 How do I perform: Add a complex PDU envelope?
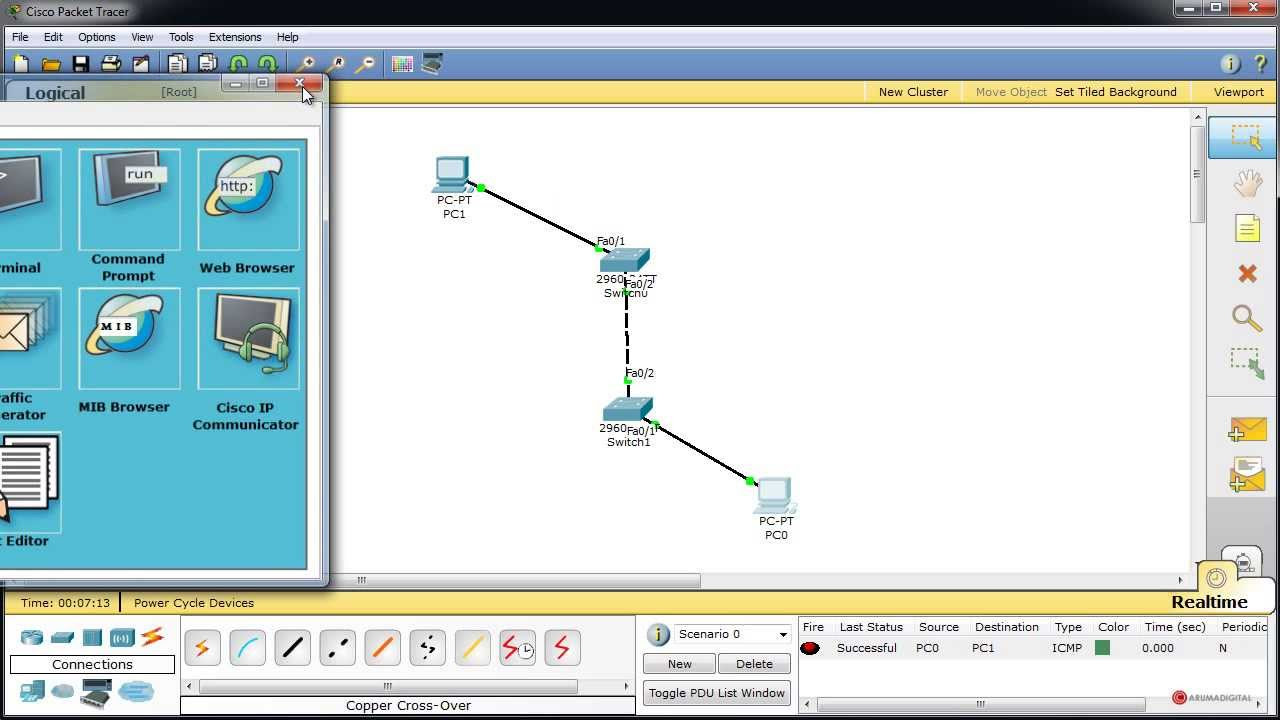(1247, 474)
